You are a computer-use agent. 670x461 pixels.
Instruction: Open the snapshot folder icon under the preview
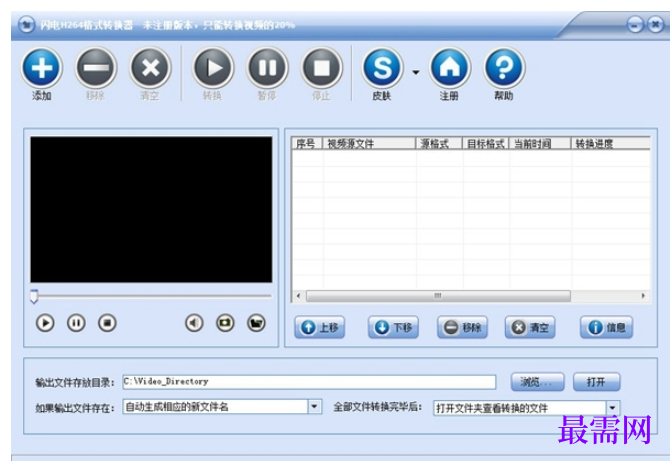point(256,323)
